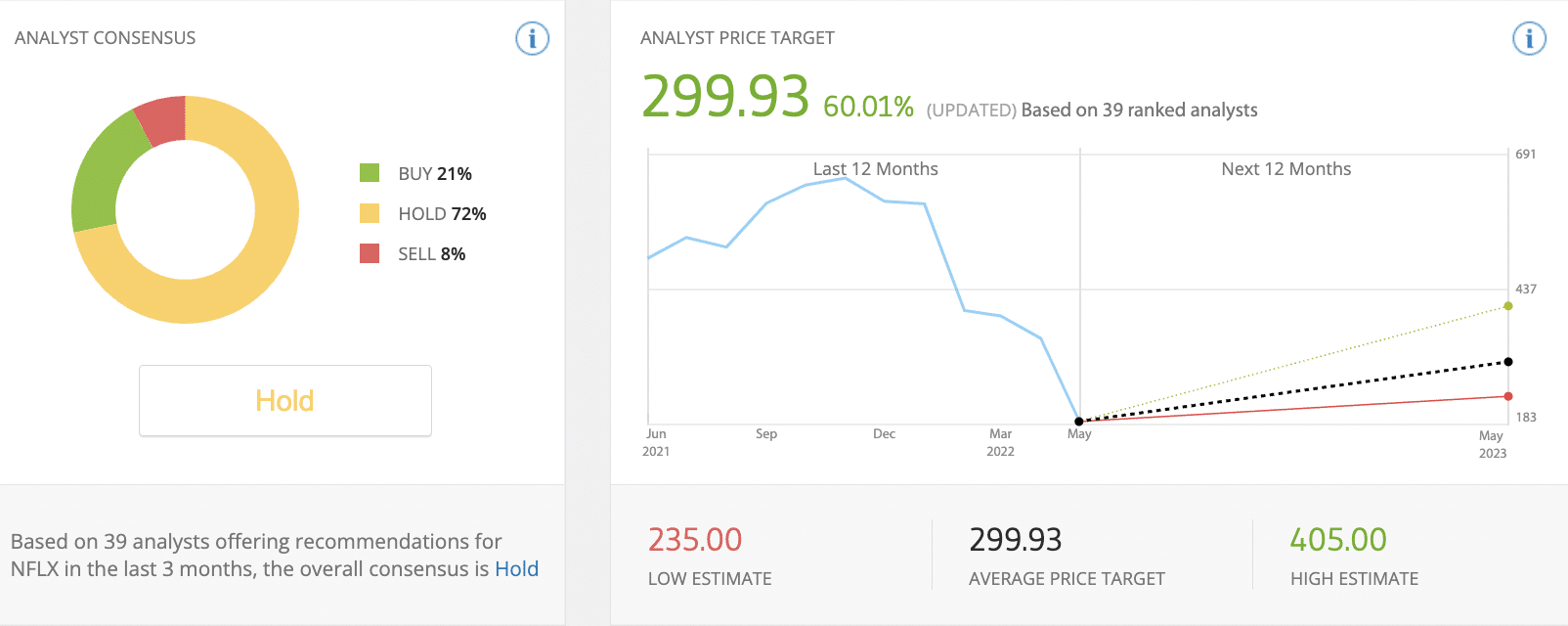The image size is (1568, 626).
Task: Click the Analyst Price Target info icon
Action: [1529, 39]
